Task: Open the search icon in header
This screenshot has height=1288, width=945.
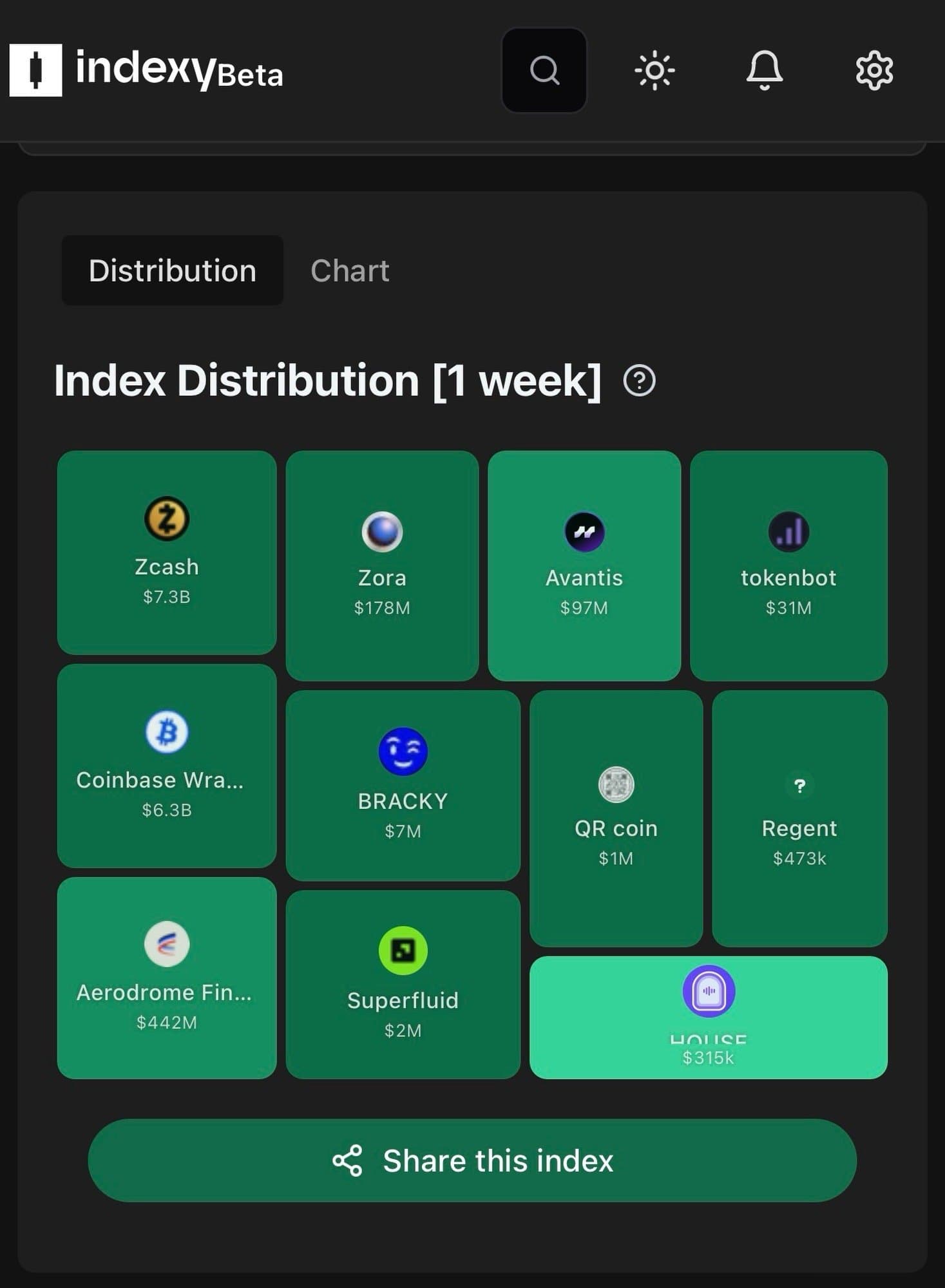Action: [544, 70]
